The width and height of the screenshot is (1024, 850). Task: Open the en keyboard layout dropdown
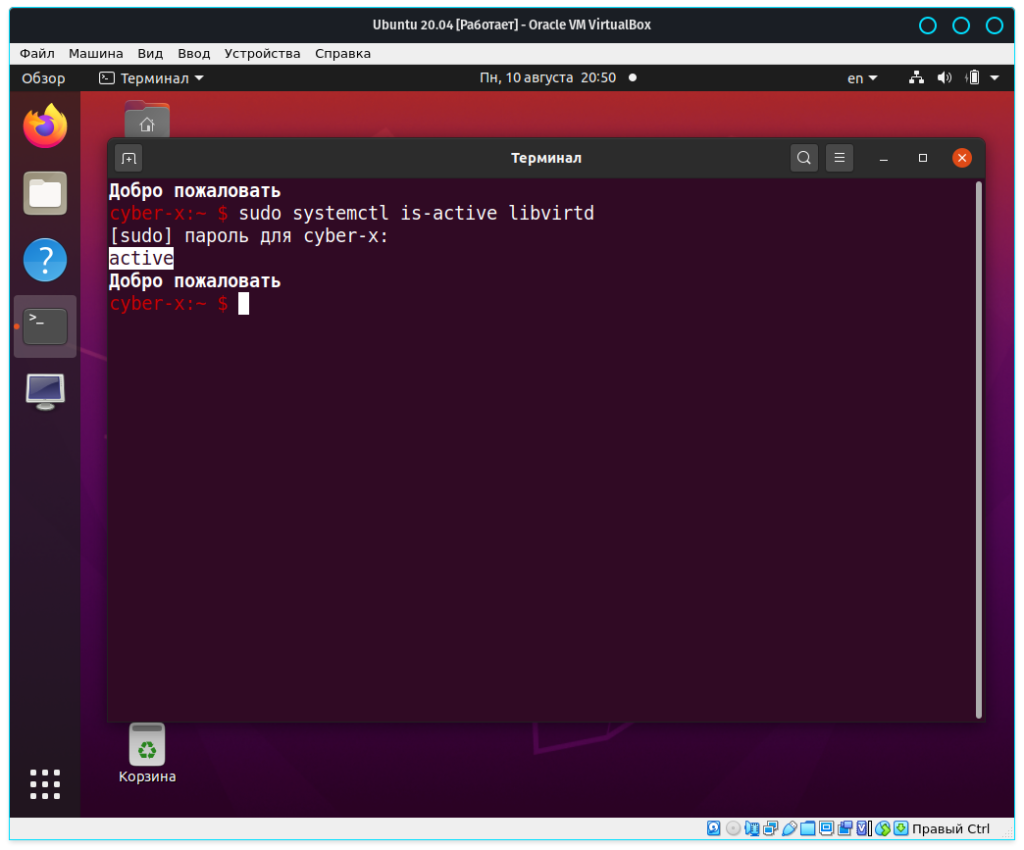click(862, 78)
